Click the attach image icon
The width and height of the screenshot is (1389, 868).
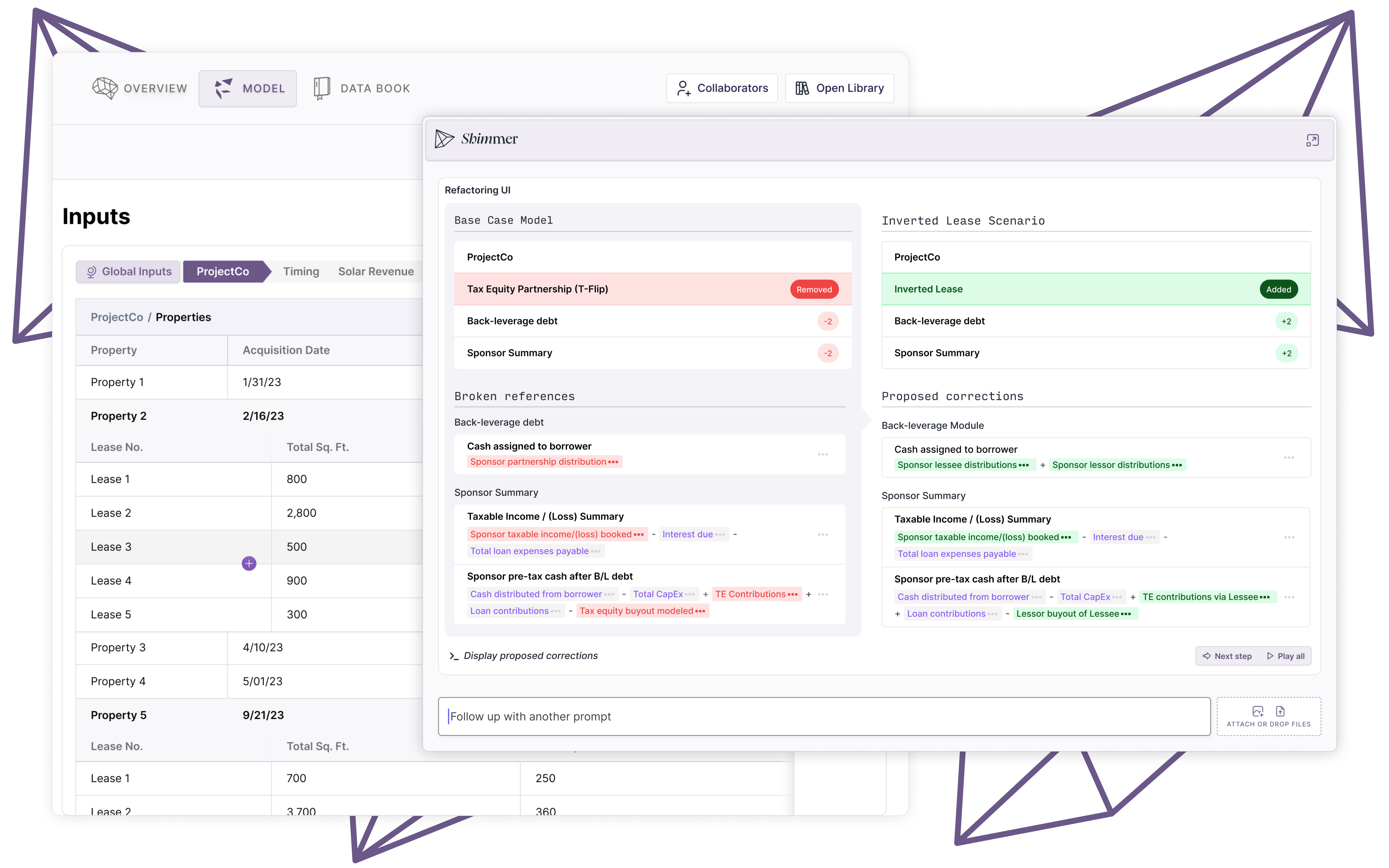tap(1258, 711)
